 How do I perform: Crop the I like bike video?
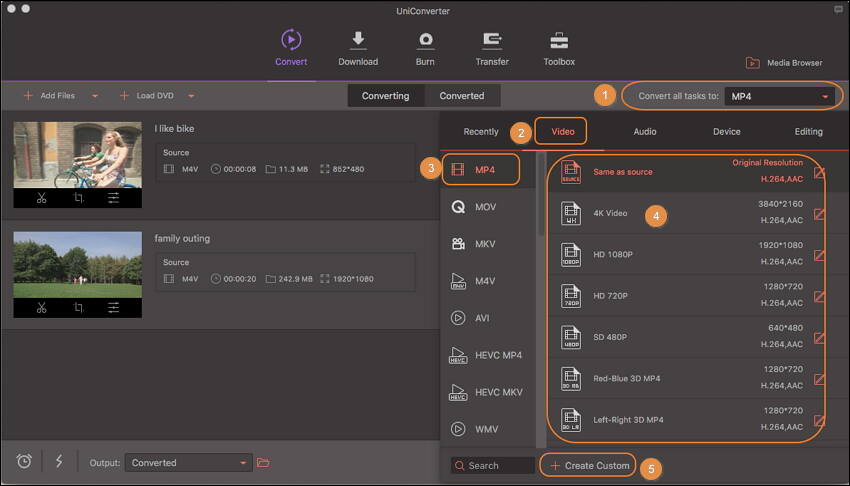coord(78,198)
